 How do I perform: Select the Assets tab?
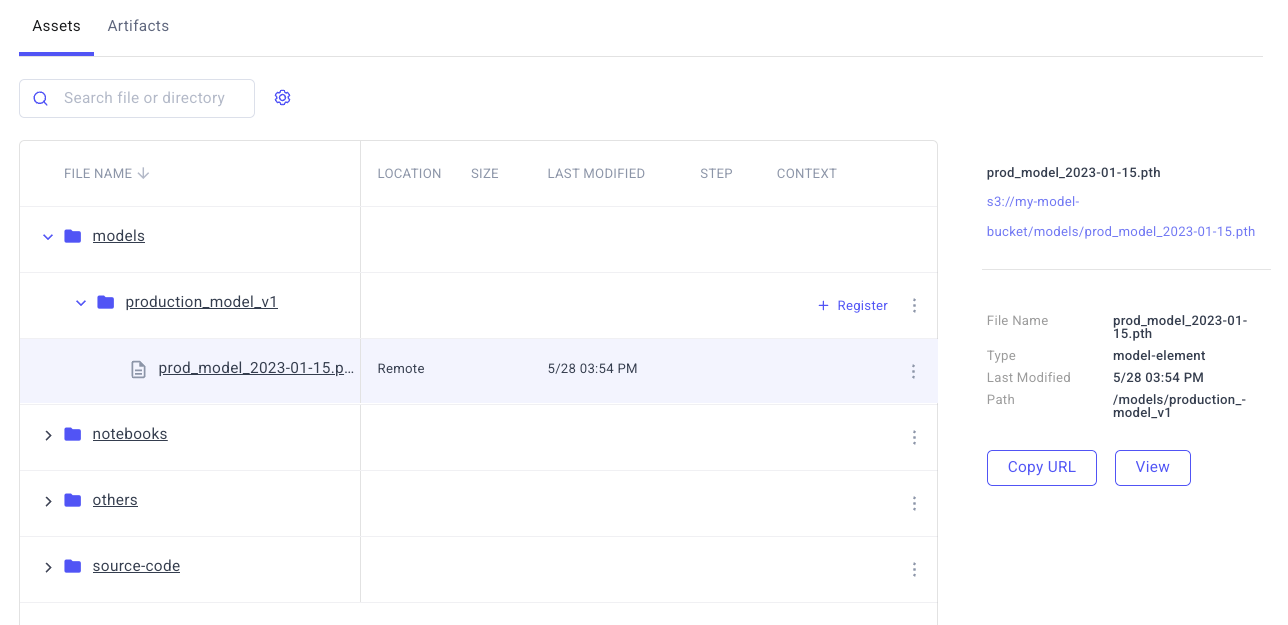56,25
